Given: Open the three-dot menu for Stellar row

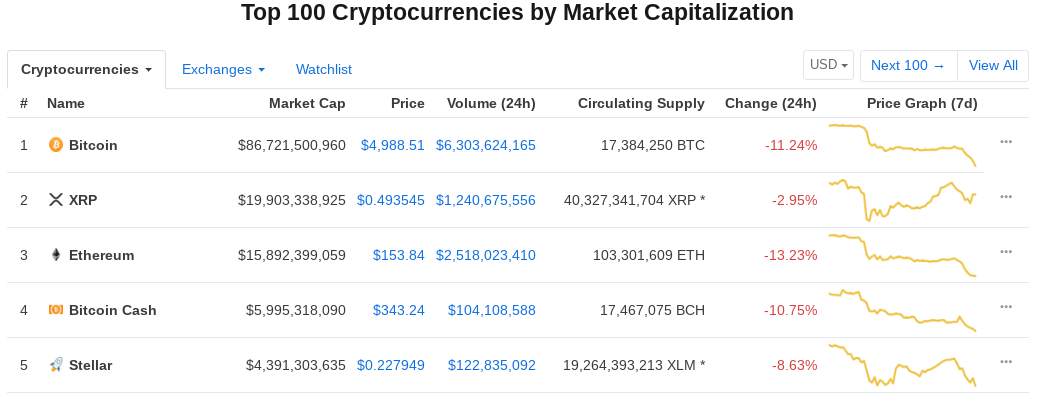Looking at the screenshot, I should click(x=1006, y=362).
